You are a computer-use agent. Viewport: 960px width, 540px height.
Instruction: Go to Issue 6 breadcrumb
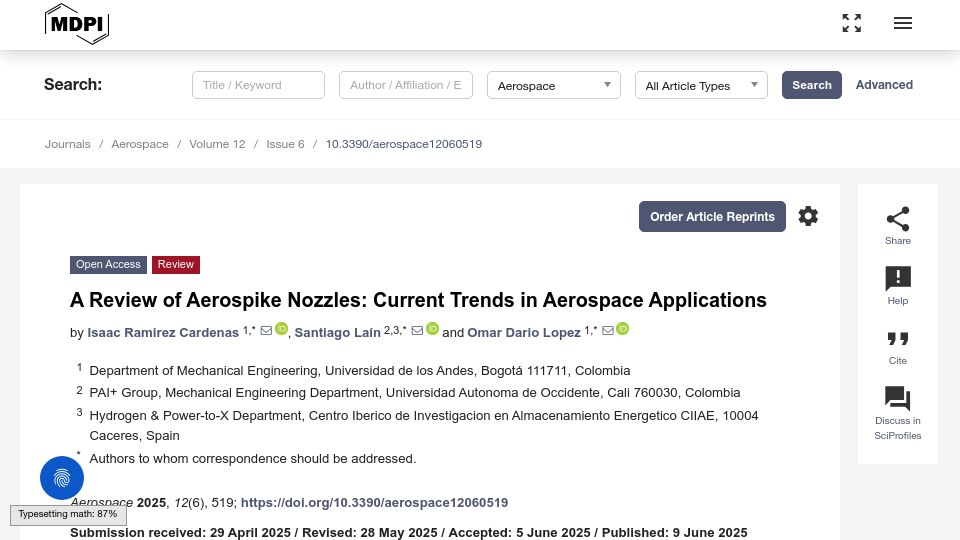285,144
